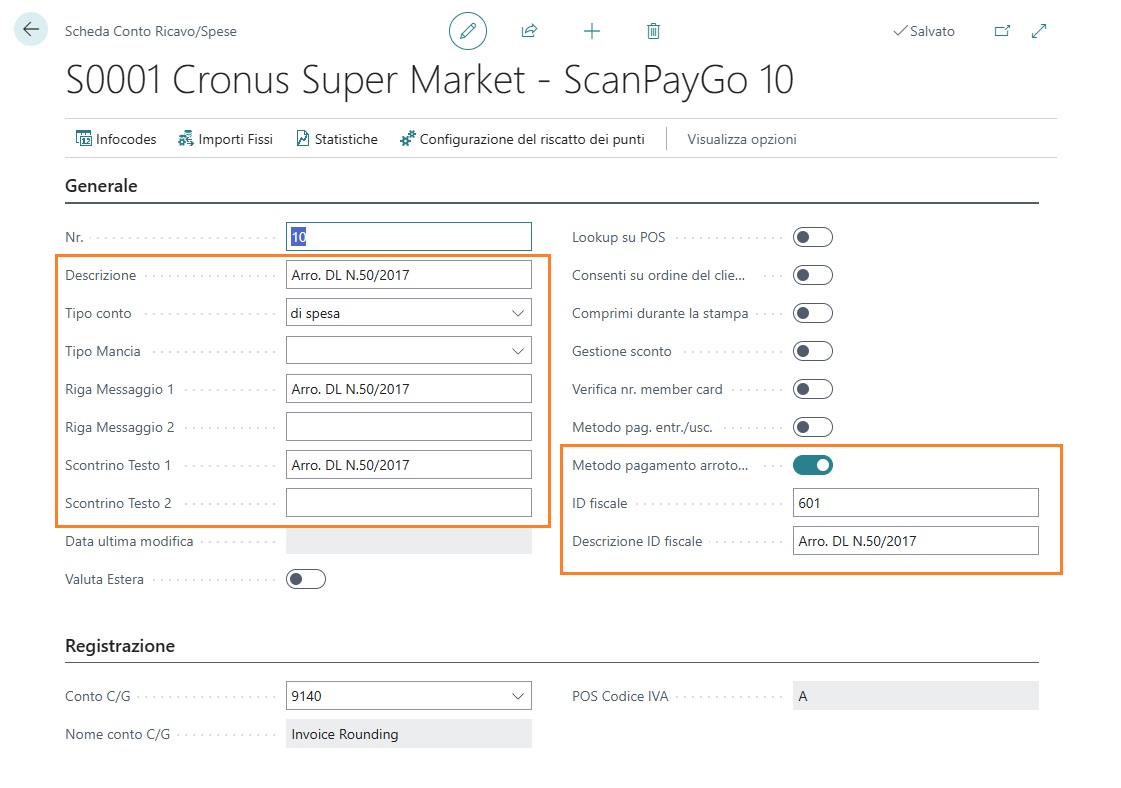Toggle Lookup su POS switch

click(x=812, y=237)
